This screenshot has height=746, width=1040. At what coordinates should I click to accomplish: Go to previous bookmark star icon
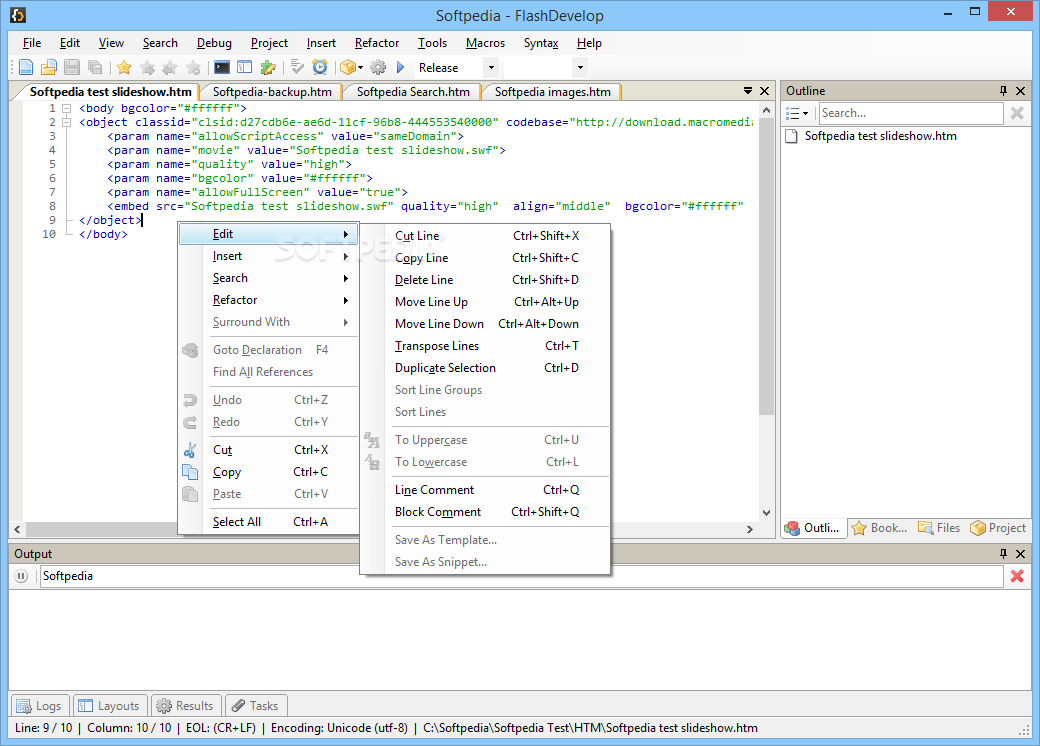(x=170, y=67)
